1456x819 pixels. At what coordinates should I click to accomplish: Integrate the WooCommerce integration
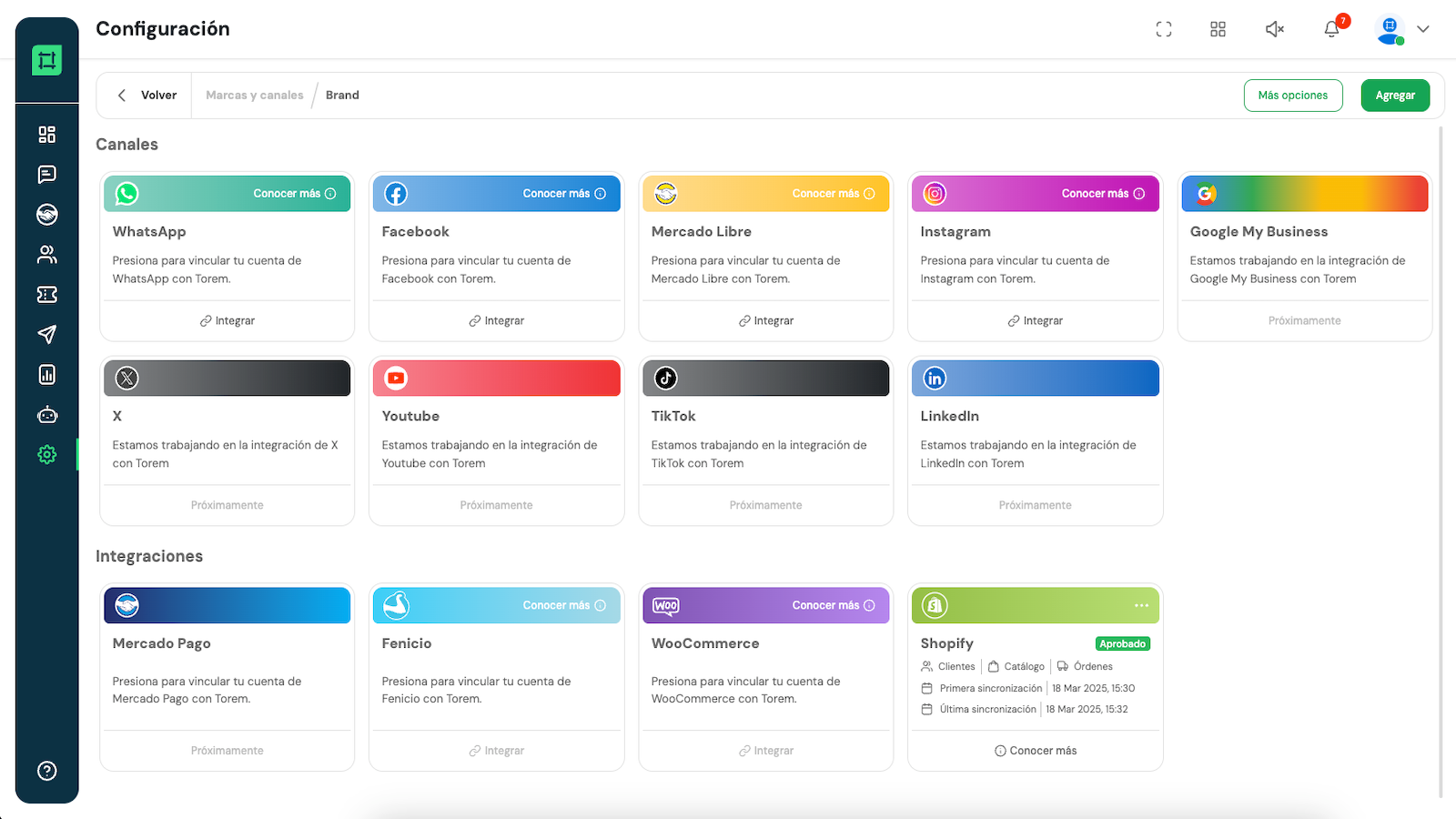tap(766, 751)
